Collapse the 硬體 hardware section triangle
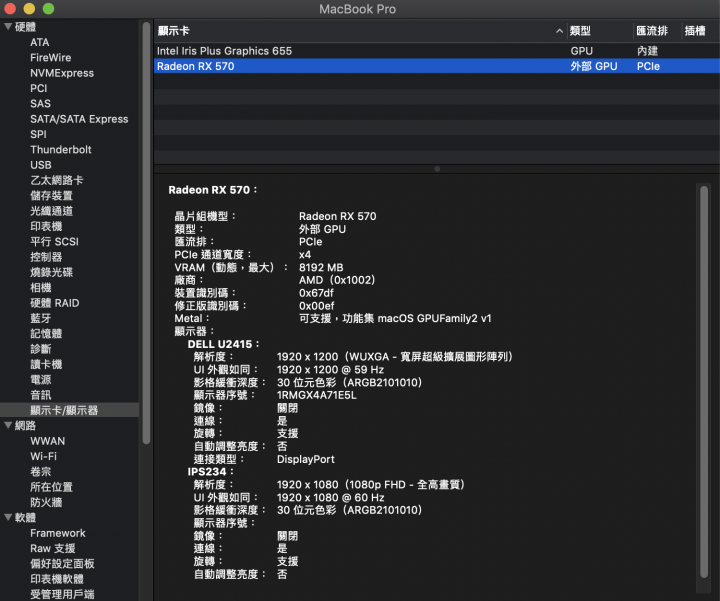Viewport: 720px width, 601px height. click(x=8, y=27)
